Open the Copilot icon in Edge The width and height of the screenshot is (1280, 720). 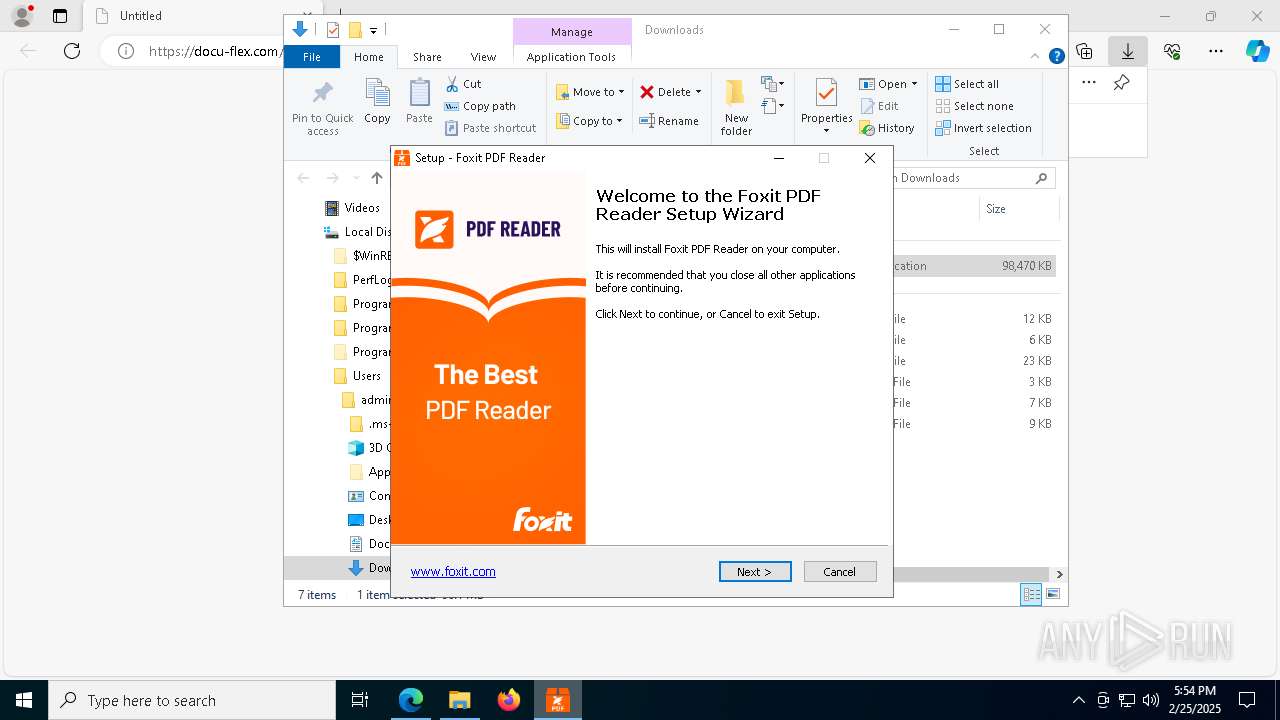(x=1258, y=51)
